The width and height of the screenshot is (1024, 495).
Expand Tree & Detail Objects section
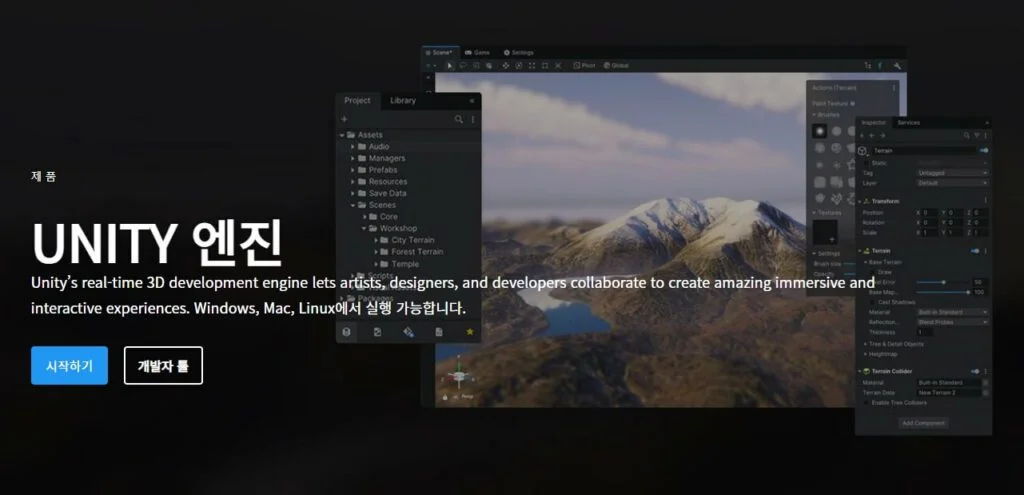pyautogui.click(x=865, y=343)
